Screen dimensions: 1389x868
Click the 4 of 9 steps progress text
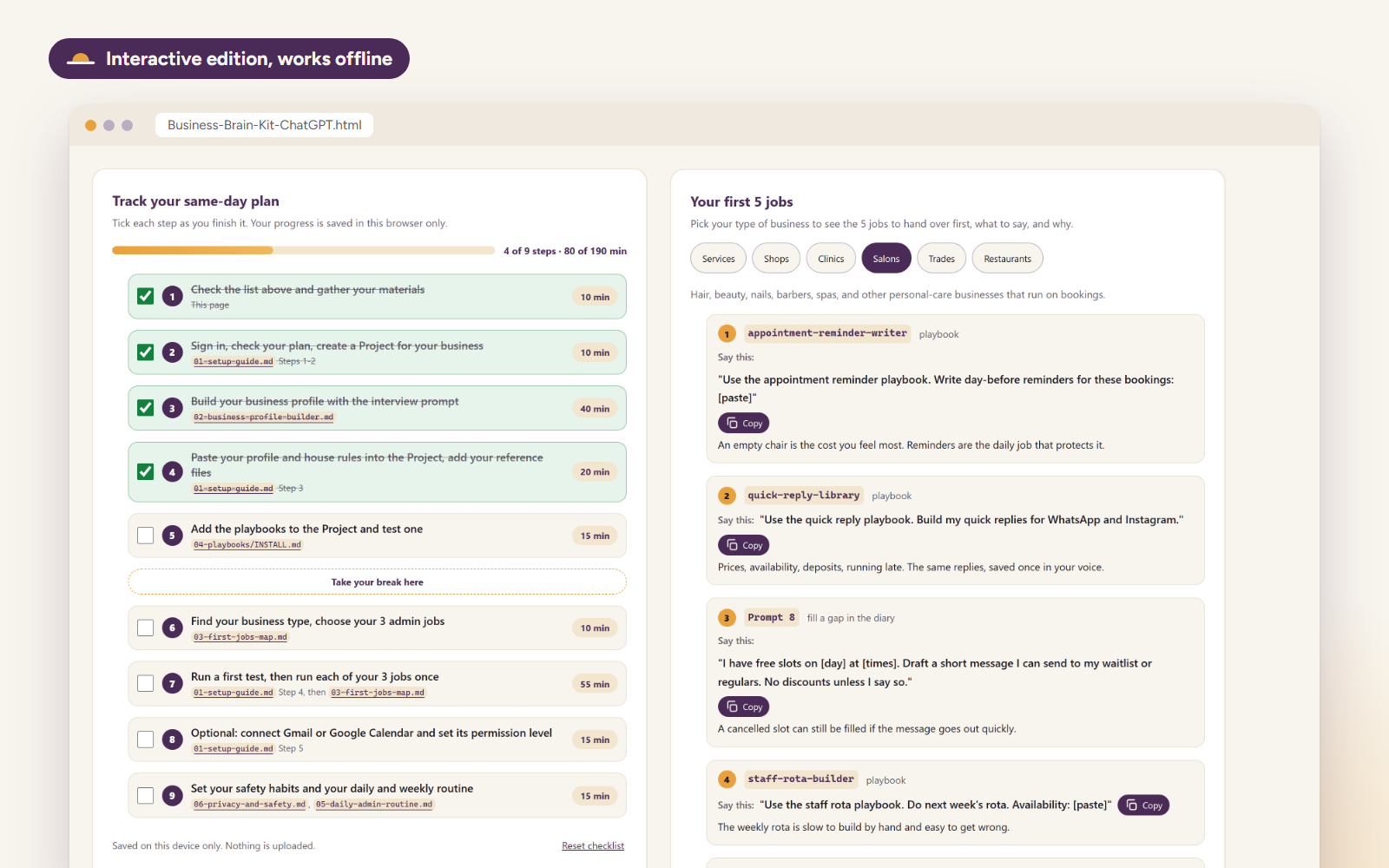[x=565, y=251]
